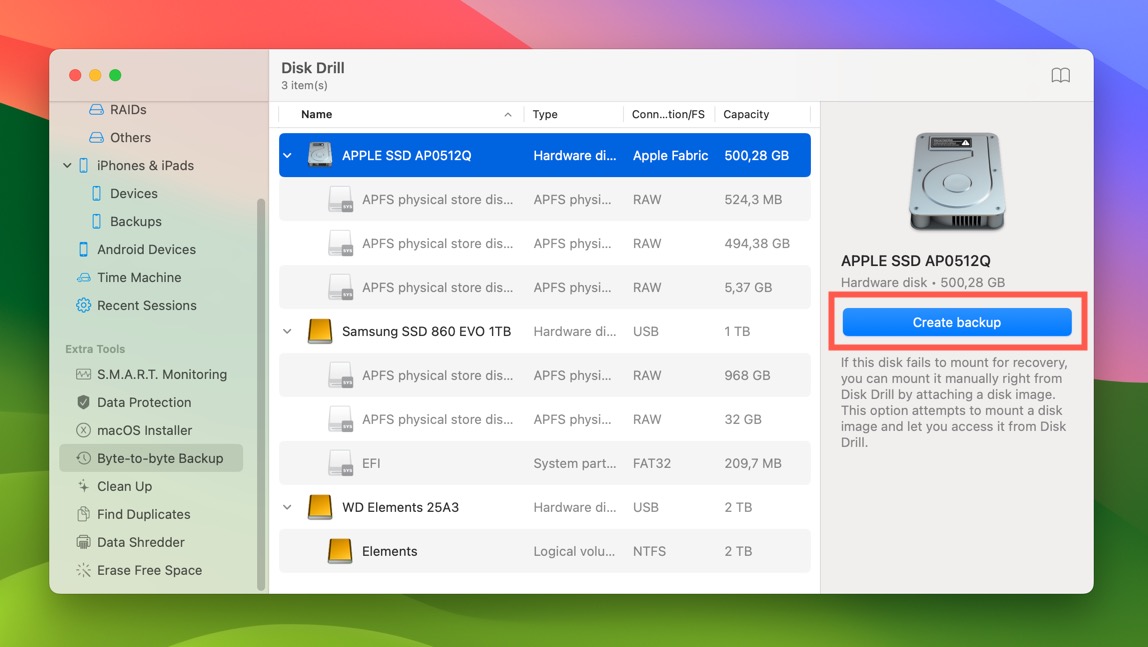Collapse the APPLE SSD AP0512Q row

288,155
